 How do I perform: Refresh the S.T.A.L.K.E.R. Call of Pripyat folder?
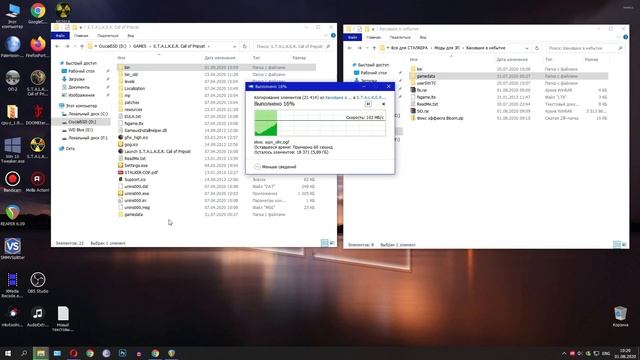(x=244, y=47)
